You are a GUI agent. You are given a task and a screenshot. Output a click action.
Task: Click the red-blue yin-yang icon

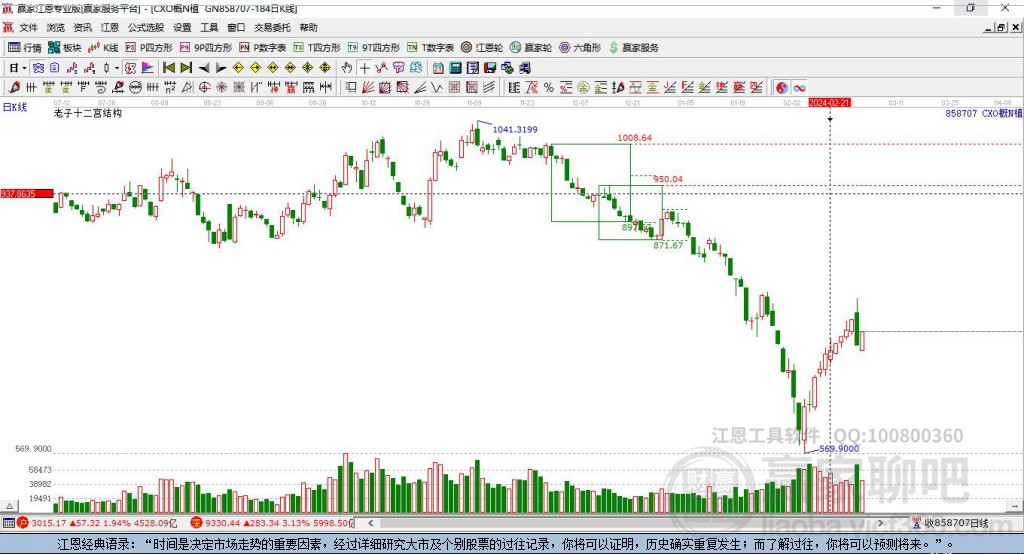782,88
